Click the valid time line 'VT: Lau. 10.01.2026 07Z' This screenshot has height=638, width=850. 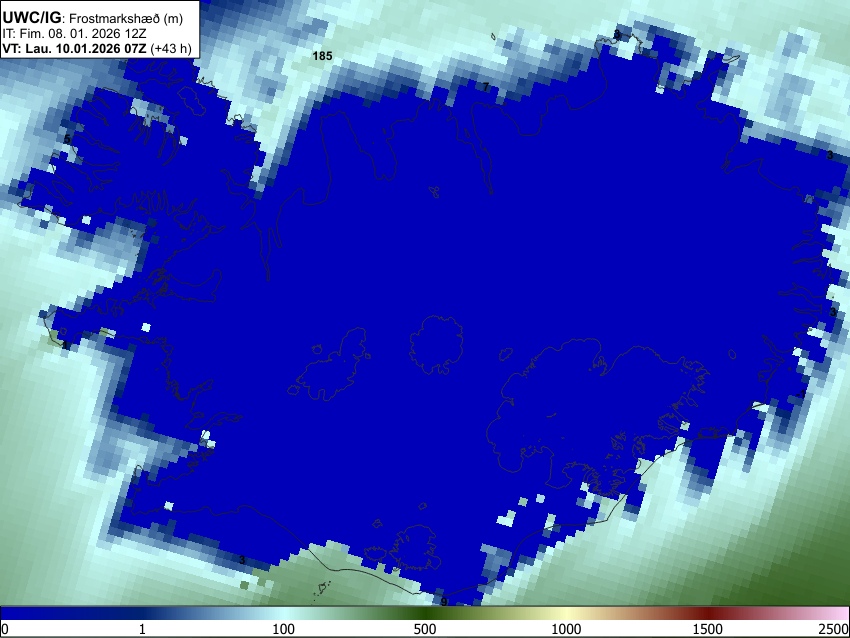click(74, 48)
